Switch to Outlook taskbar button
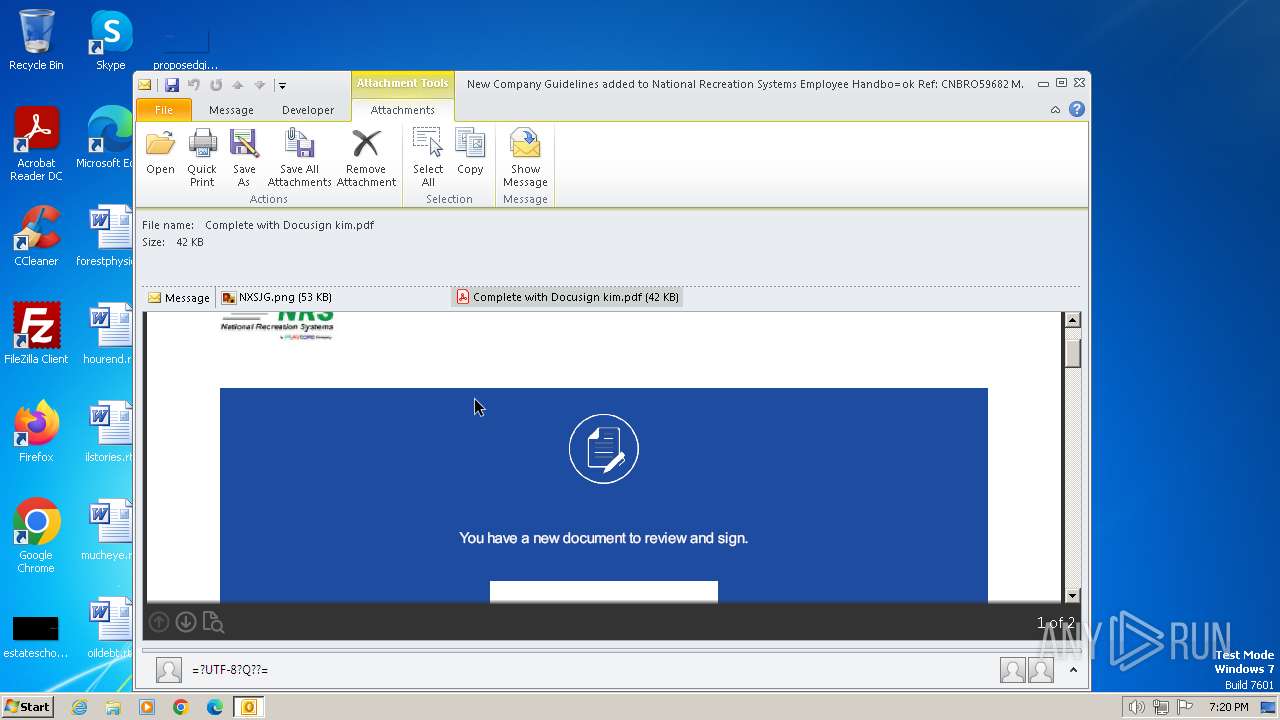 (249, 707)
